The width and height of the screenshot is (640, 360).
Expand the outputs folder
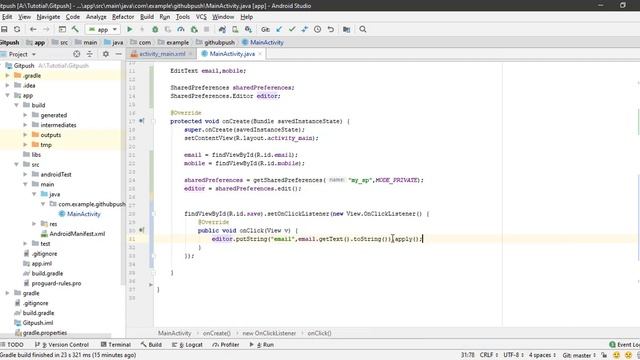[x=25, y=135]
